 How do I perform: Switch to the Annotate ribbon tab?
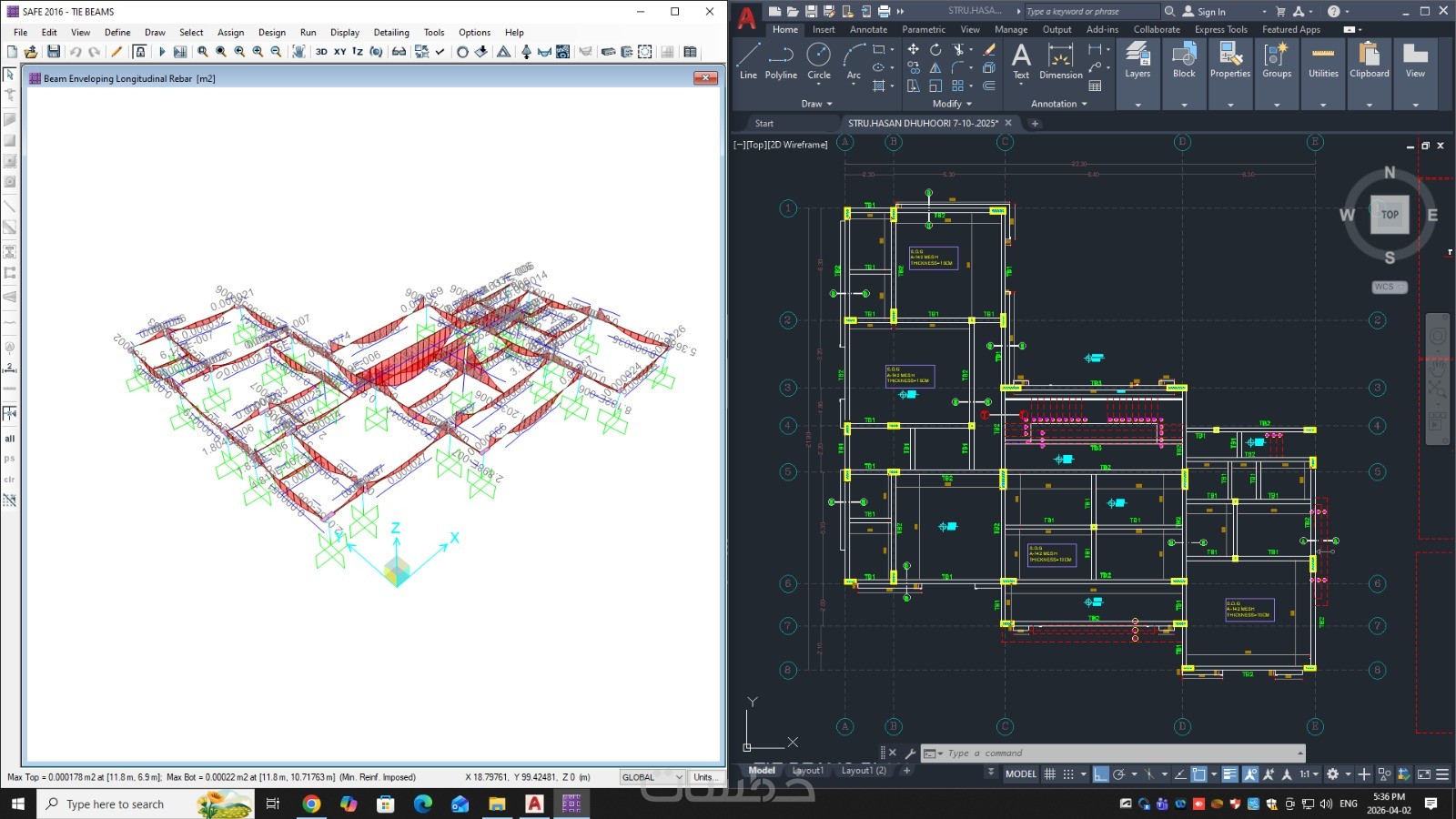(x=868, y=29)
